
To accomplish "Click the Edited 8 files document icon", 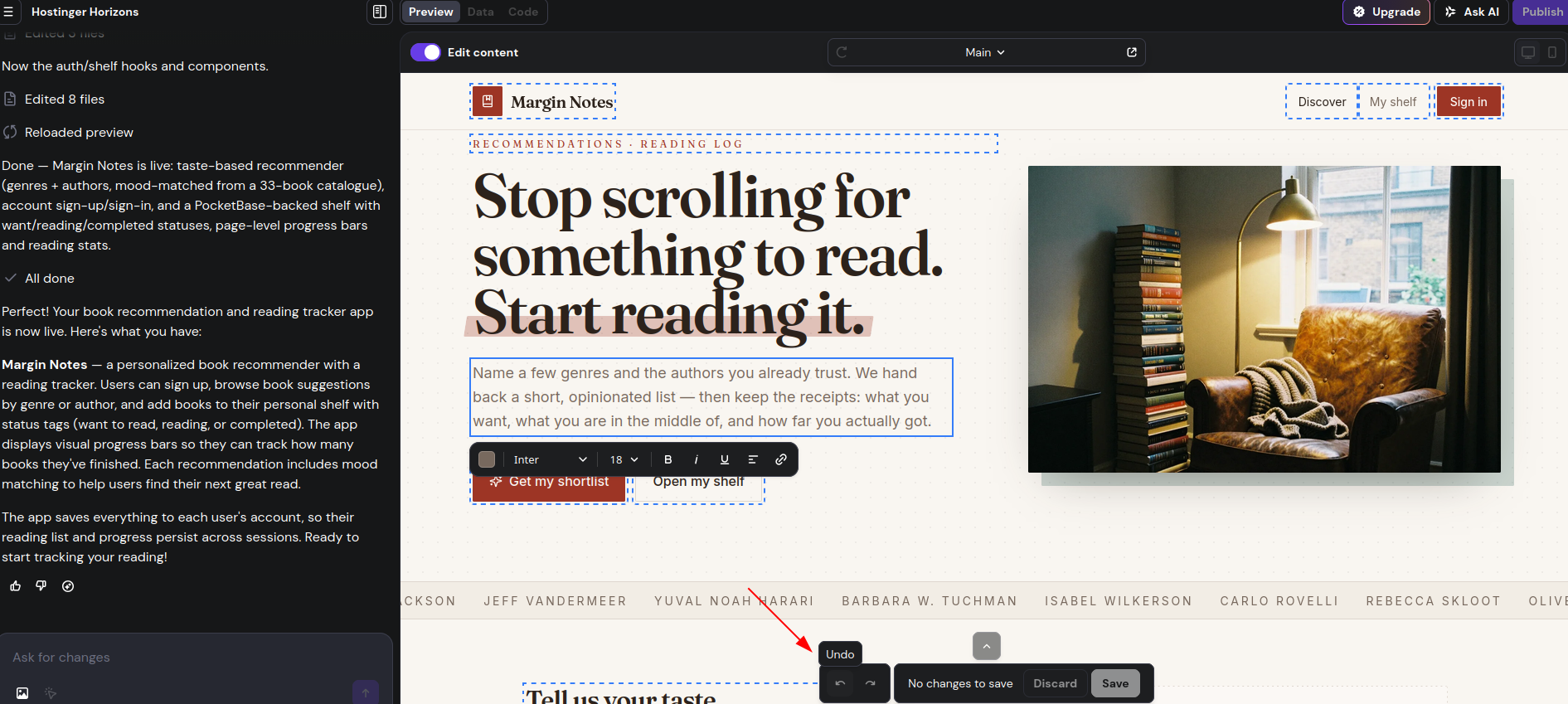I will [x=10, y=99].
